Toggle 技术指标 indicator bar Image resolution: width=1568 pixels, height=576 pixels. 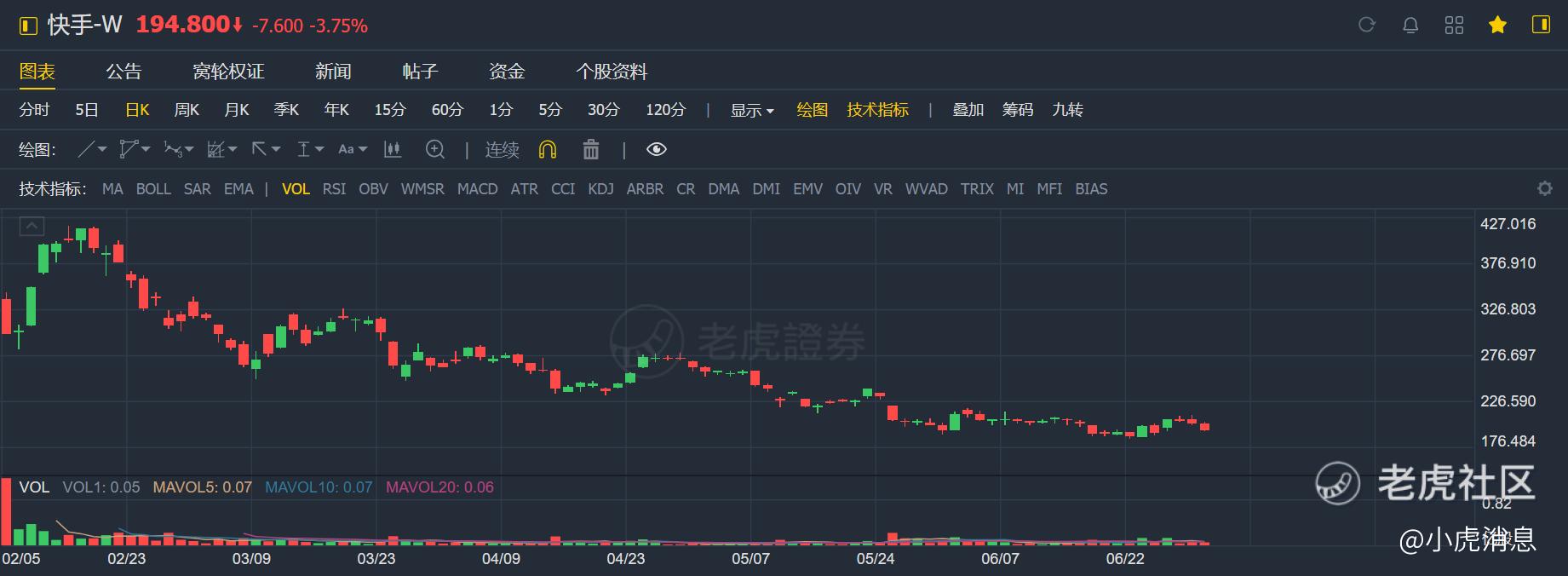(x=877, y=110)
